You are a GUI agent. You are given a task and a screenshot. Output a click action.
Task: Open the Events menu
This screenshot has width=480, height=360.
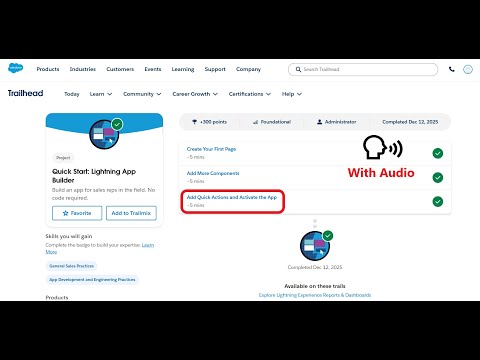[153, 69]
